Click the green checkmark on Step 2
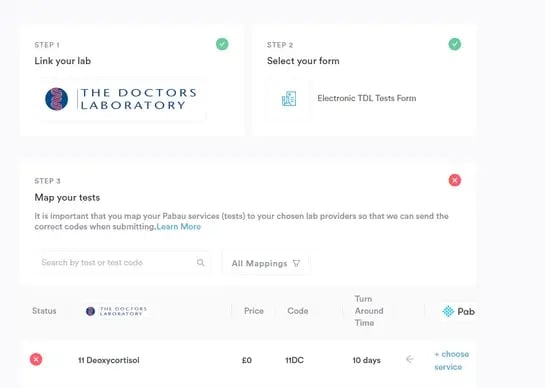Viewport: 545px width, 388px height. pos(455,44)
